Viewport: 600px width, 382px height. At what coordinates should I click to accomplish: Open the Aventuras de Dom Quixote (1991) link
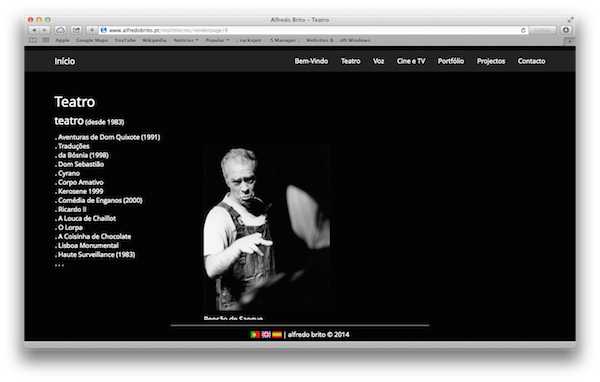107,137
